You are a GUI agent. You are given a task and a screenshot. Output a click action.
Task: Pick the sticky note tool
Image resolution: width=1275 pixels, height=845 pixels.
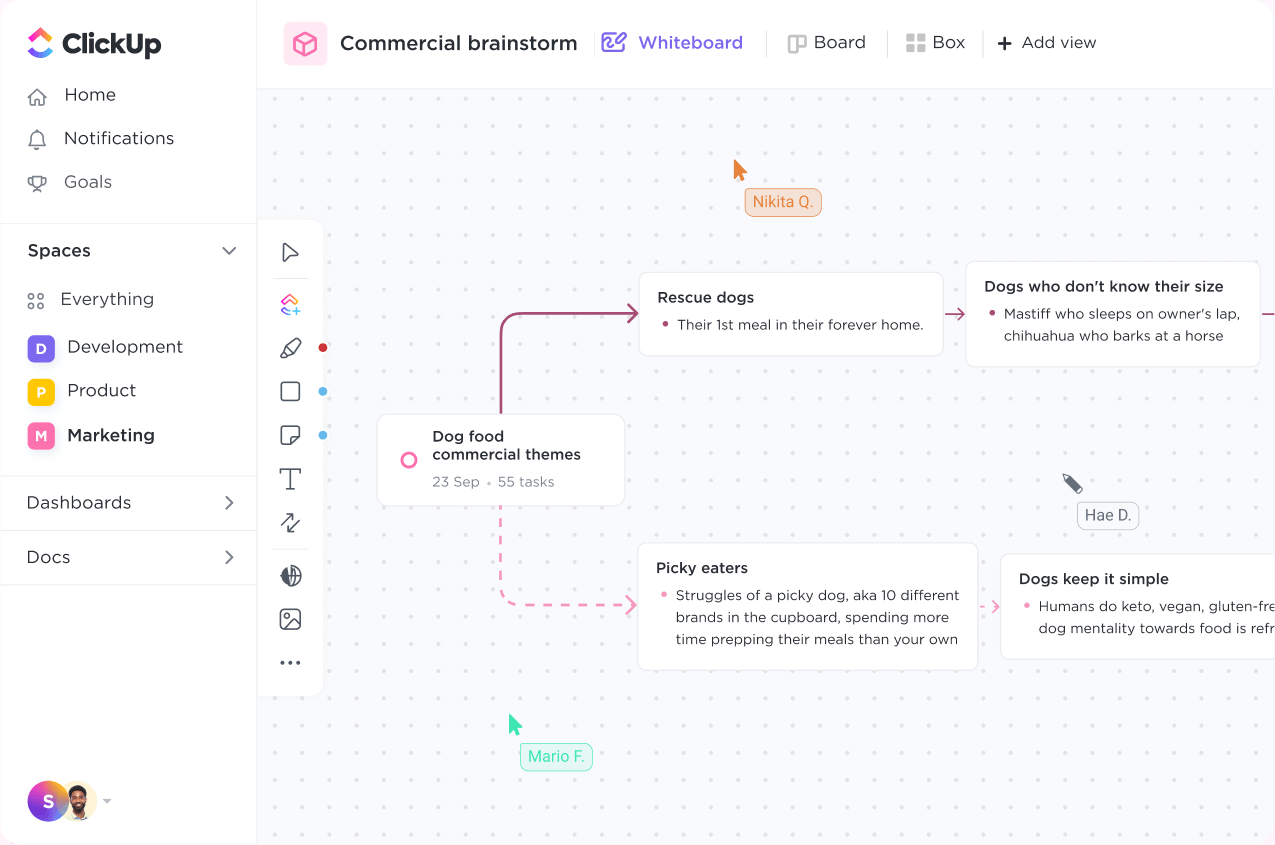(x=290, y=435)
